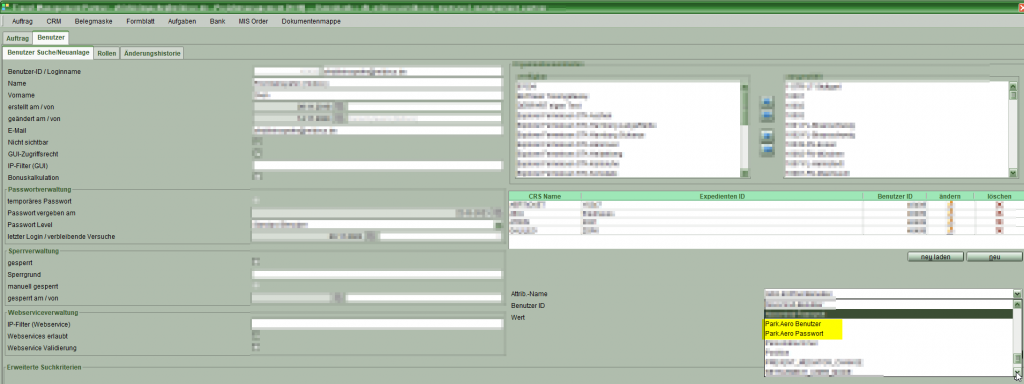Toggle the manuell gesperrt checkbox
Viewport: 1024px width, 384px height.
tap(257, 285)
